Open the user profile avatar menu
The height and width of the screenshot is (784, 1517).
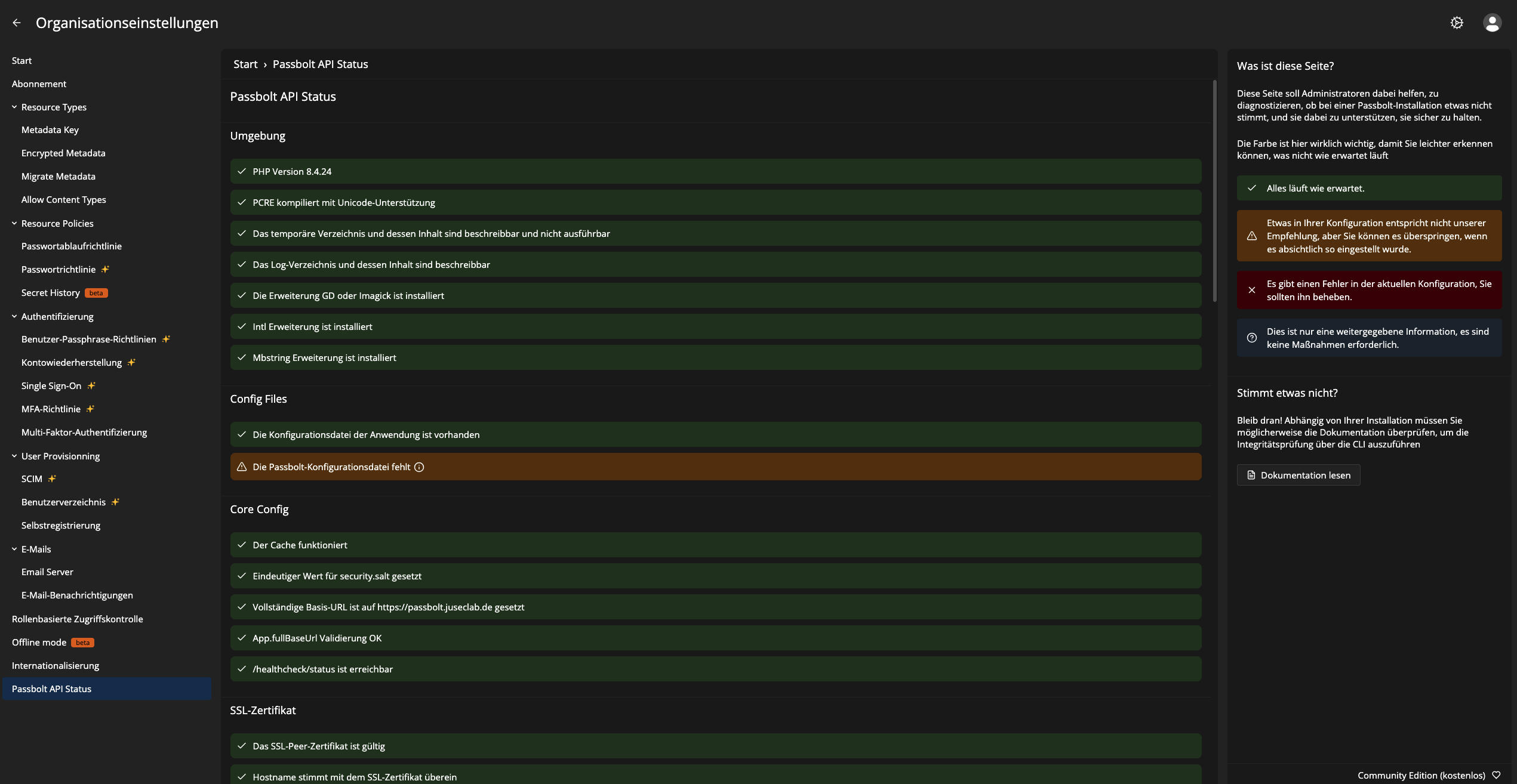(x=1492, y=23)
